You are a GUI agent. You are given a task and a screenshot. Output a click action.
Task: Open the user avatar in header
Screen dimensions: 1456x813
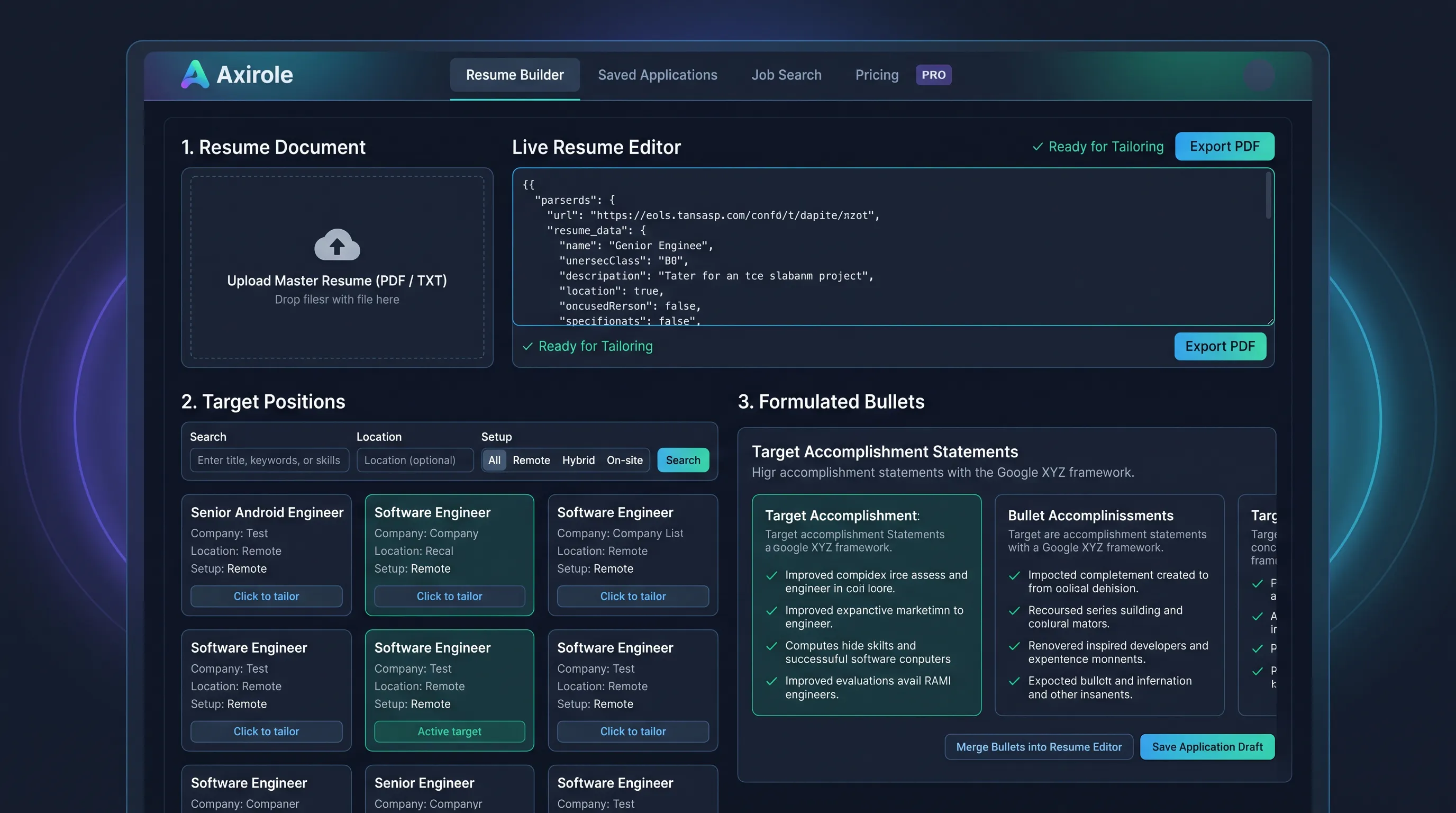point(1259,75)
